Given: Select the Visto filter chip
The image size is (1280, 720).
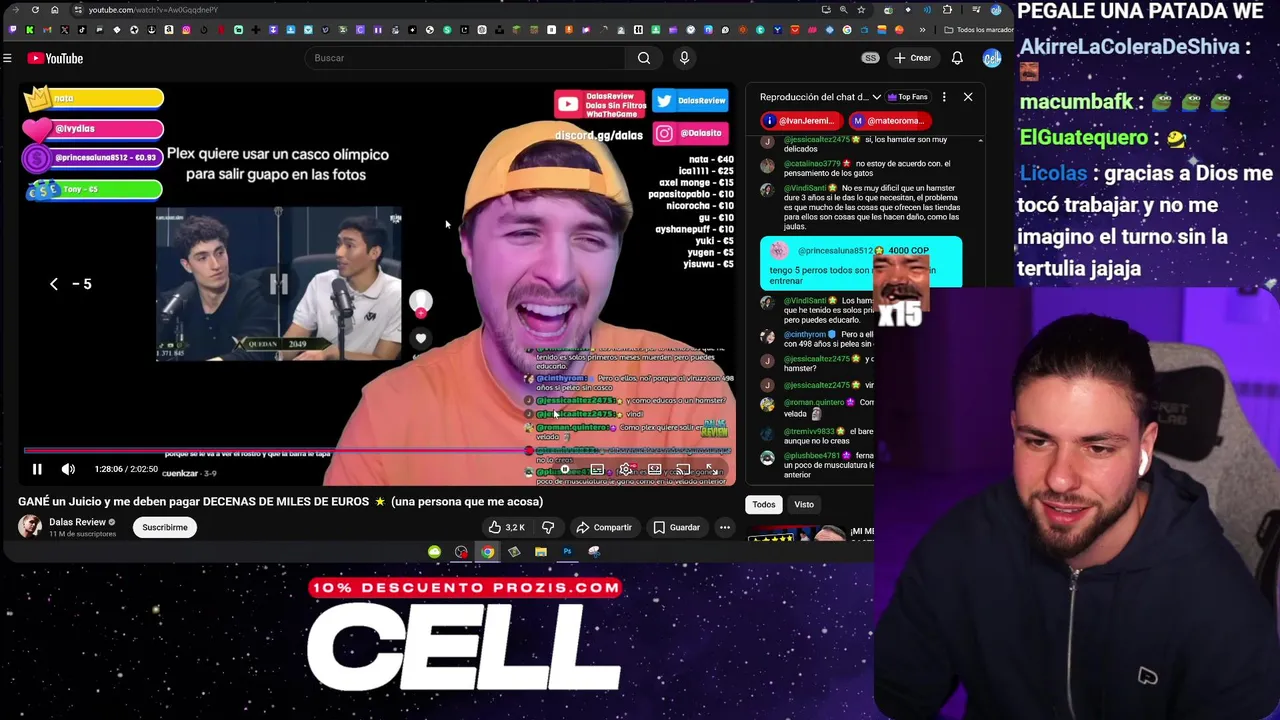Looking at the screenshot, I should tap(804, 504).
